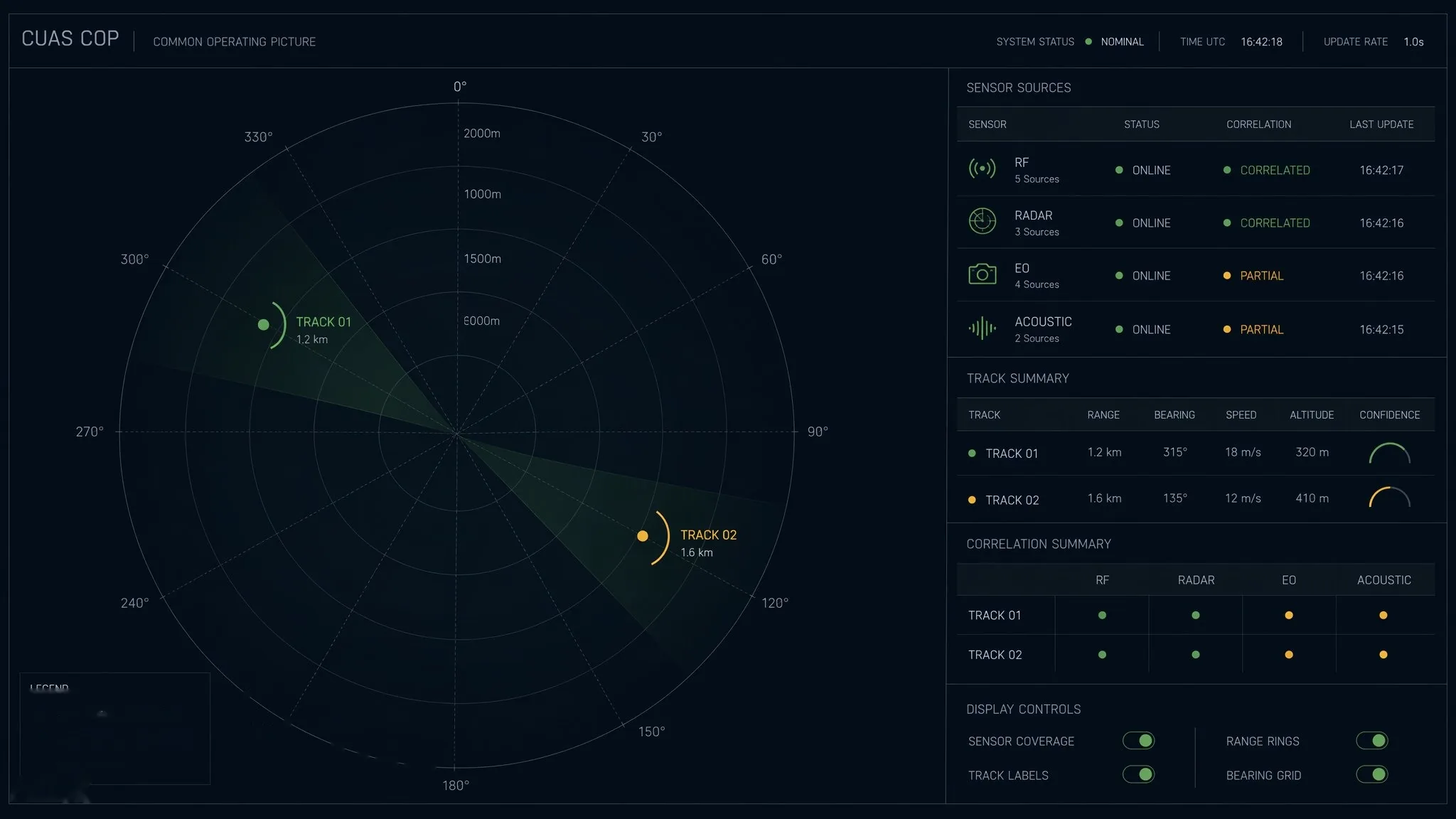1456x819 pixels.
Task: Click TRACK 02 RF correlation dot
Action: click(1102, 655)
